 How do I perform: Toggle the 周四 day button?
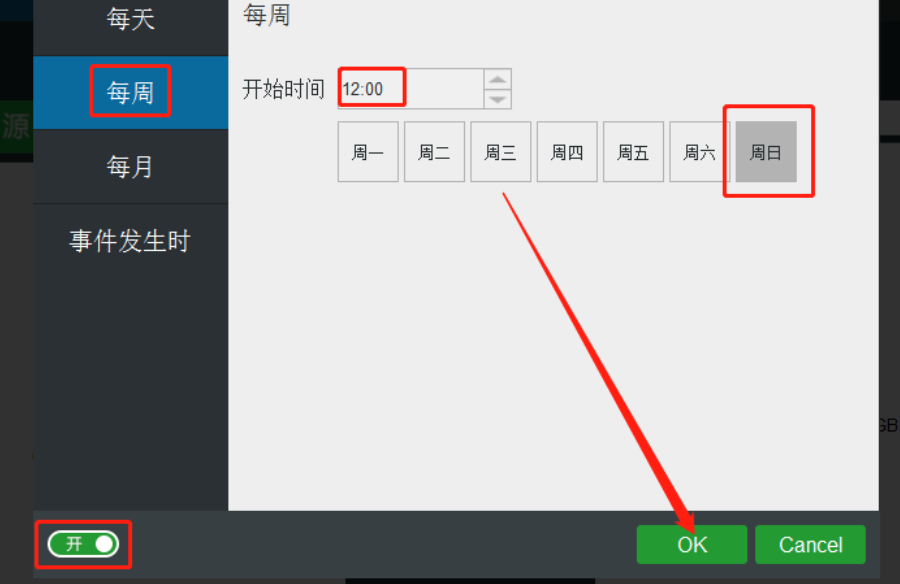567,152
